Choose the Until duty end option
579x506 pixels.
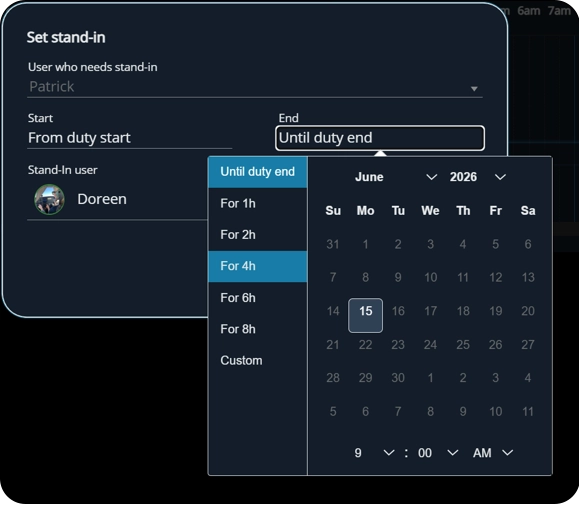pyautogui.click(x=258, y=172)
